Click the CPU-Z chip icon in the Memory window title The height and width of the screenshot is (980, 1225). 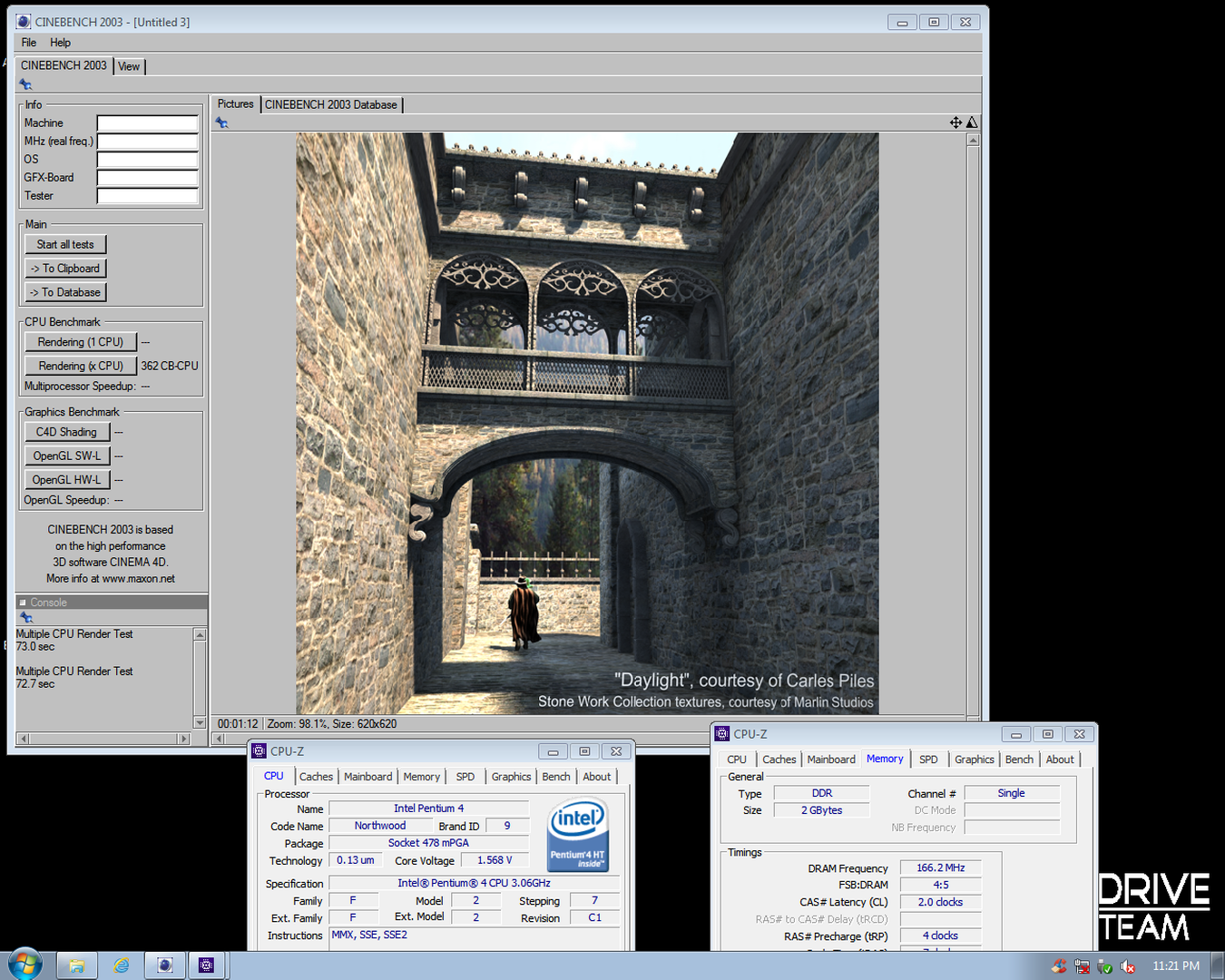pyautogui.click(x=722, y=734)
